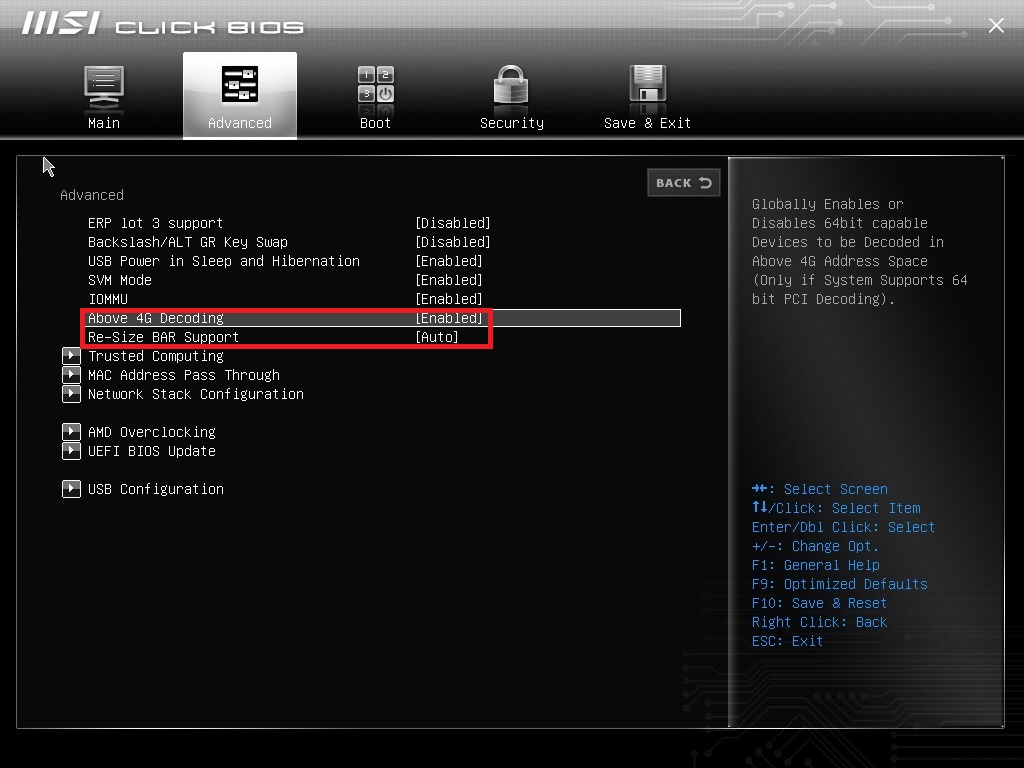
Task: Click arrow icon next to Network Stack Configuration
Action: tap(71, 394)
